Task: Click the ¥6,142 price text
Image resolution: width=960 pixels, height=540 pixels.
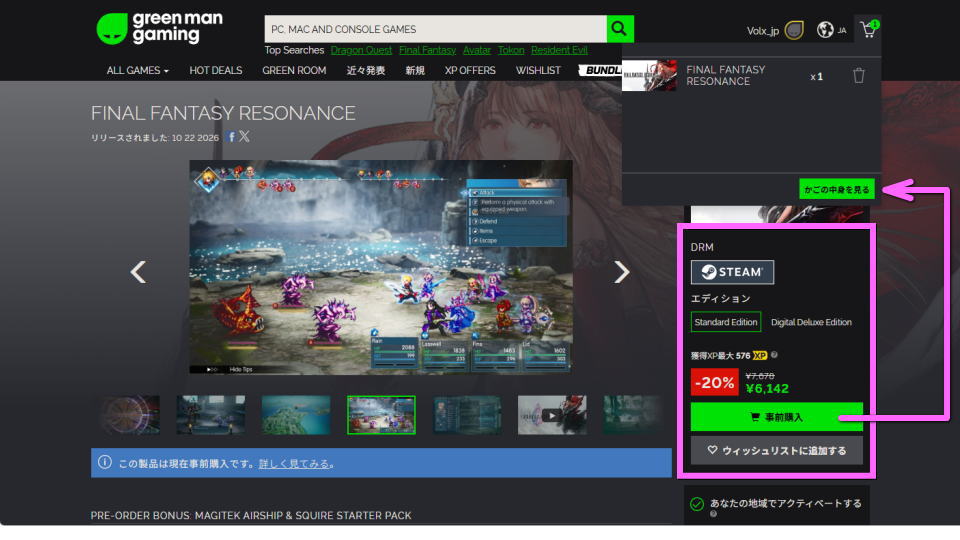Action: [x=767, y=388]
